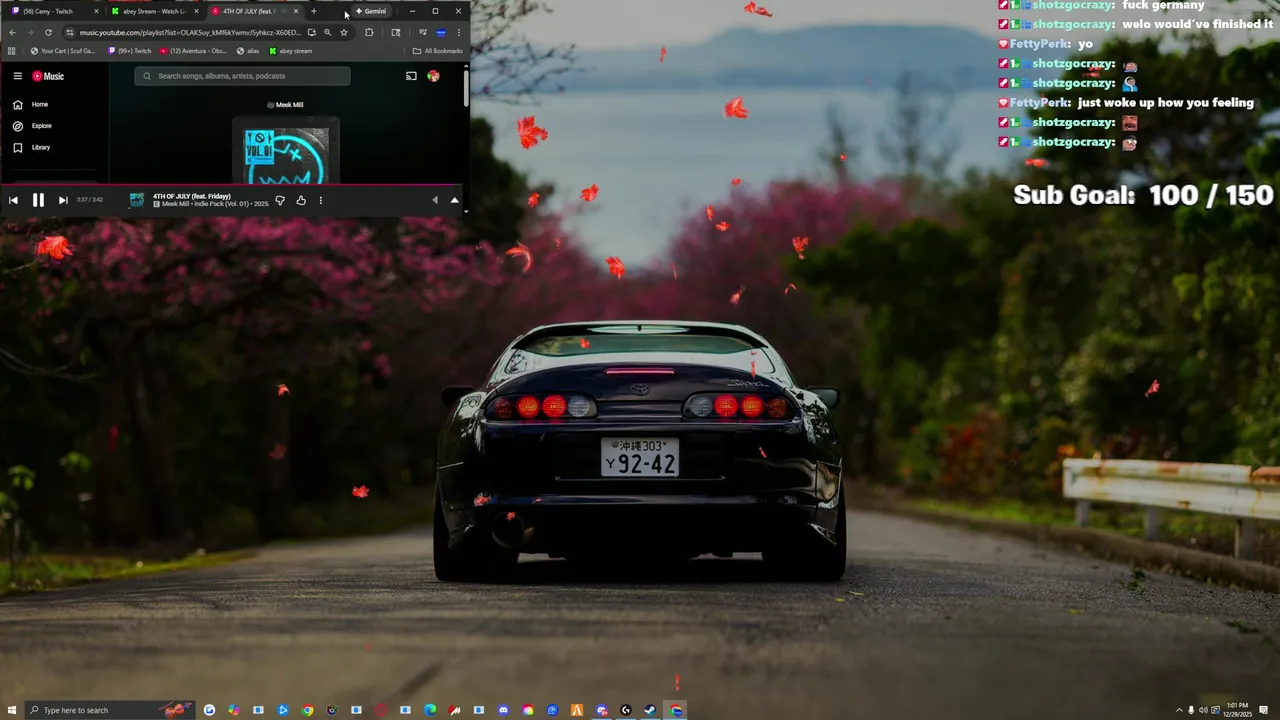The height and width of the screenshot is (720, 1280).
Task: Click the taskbar Type here to search box
Action: (109, 710)
